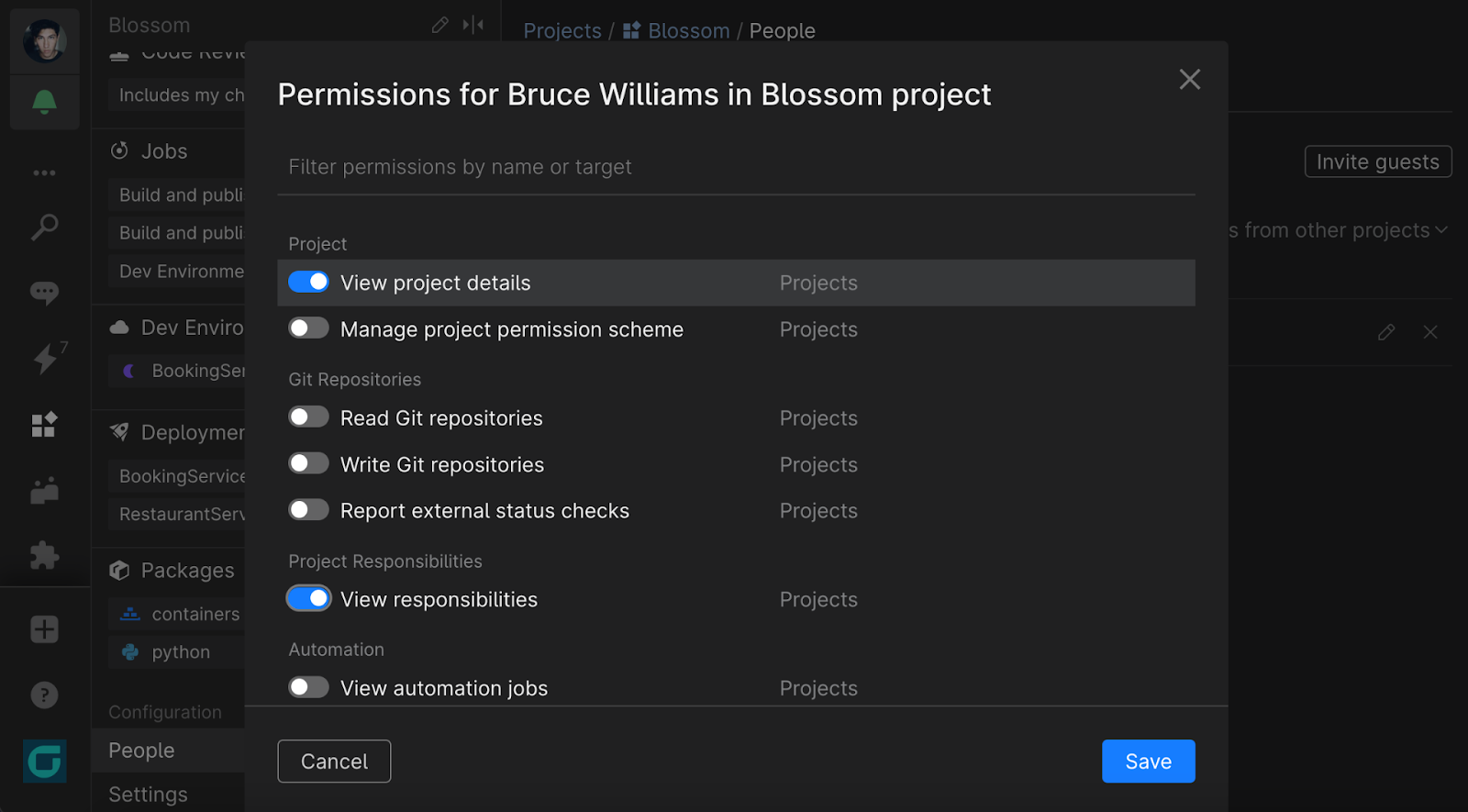Click the pencil edit icon next to Blossom

440,25
